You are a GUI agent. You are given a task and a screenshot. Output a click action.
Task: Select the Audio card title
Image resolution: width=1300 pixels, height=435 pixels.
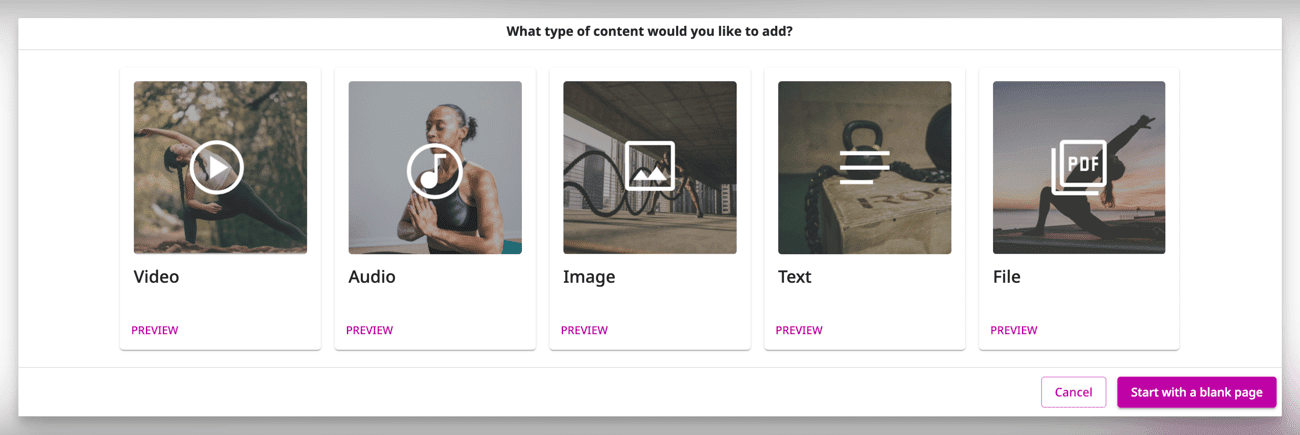[x=372, y=277]
